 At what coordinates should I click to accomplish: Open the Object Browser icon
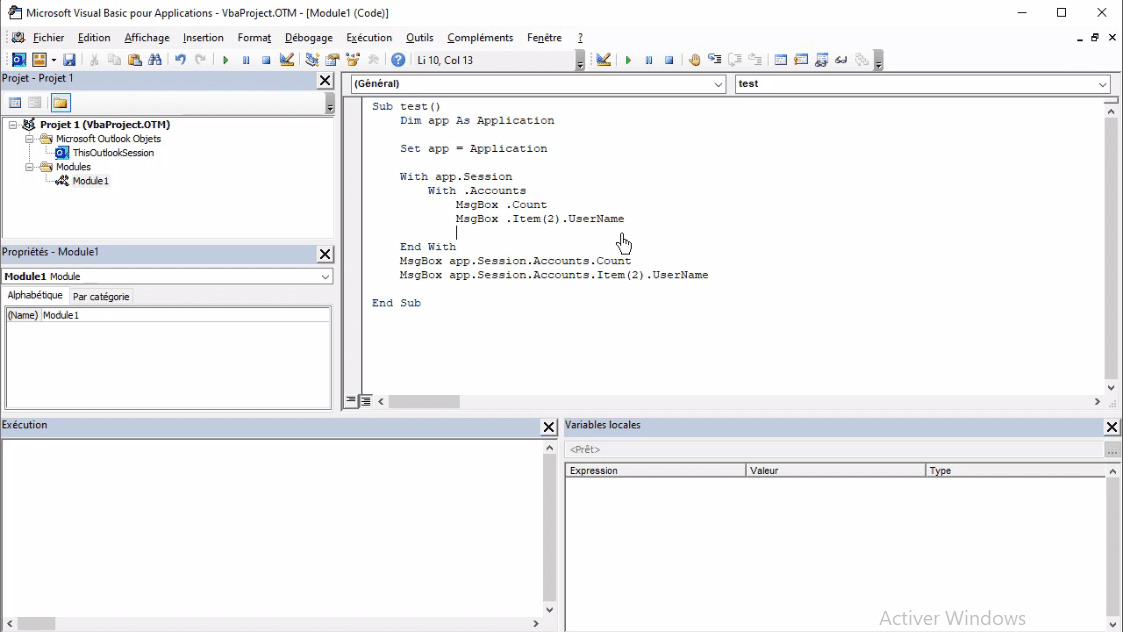350,59
